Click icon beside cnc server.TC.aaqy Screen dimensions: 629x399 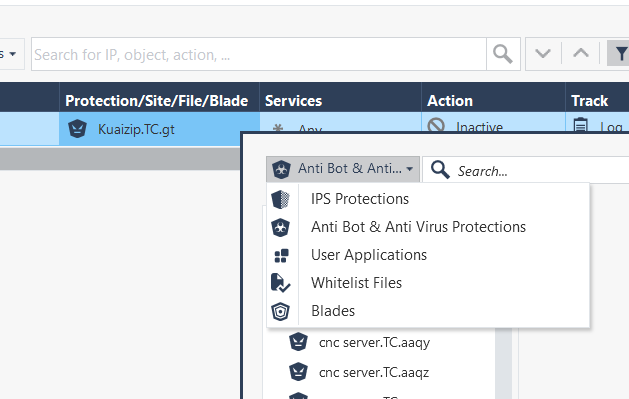pos(298,342)
